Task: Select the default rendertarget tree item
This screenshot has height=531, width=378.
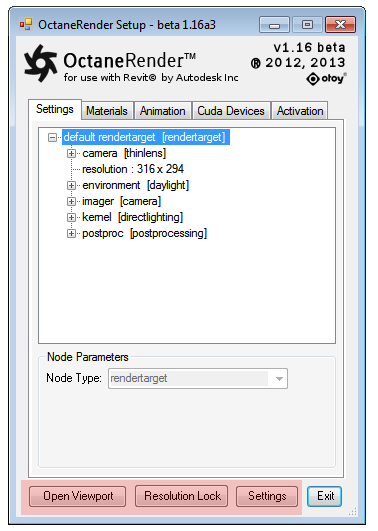Action: coord(146,137)
